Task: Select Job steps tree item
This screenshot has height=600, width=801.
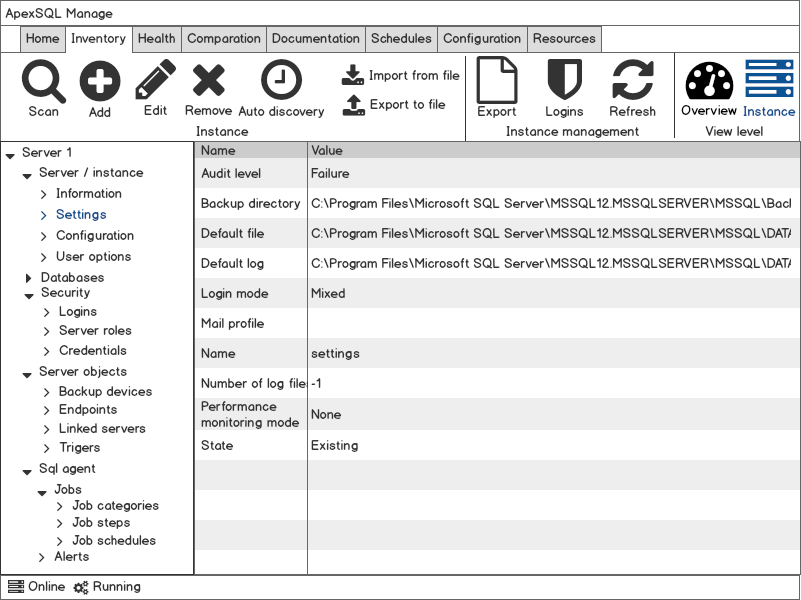Action: pyautogui.click(x=101, y=522)
